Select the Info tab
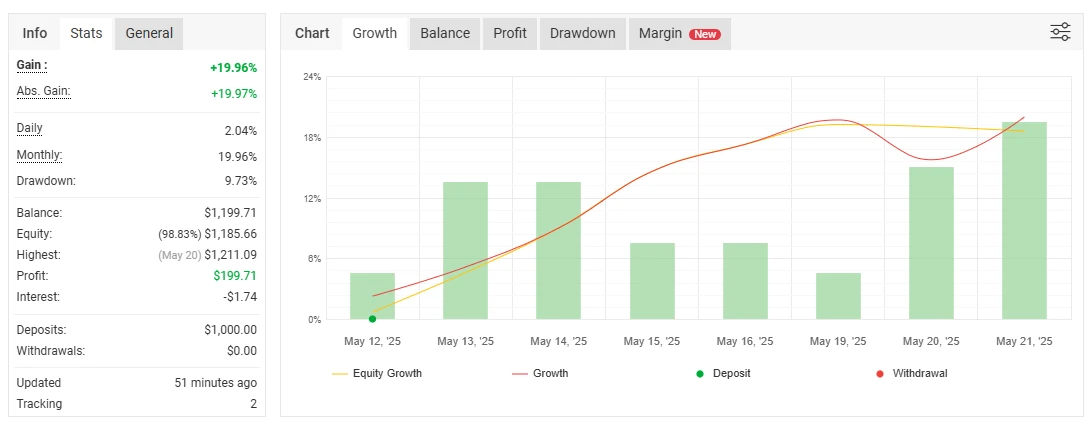 [x=35, y=33]
